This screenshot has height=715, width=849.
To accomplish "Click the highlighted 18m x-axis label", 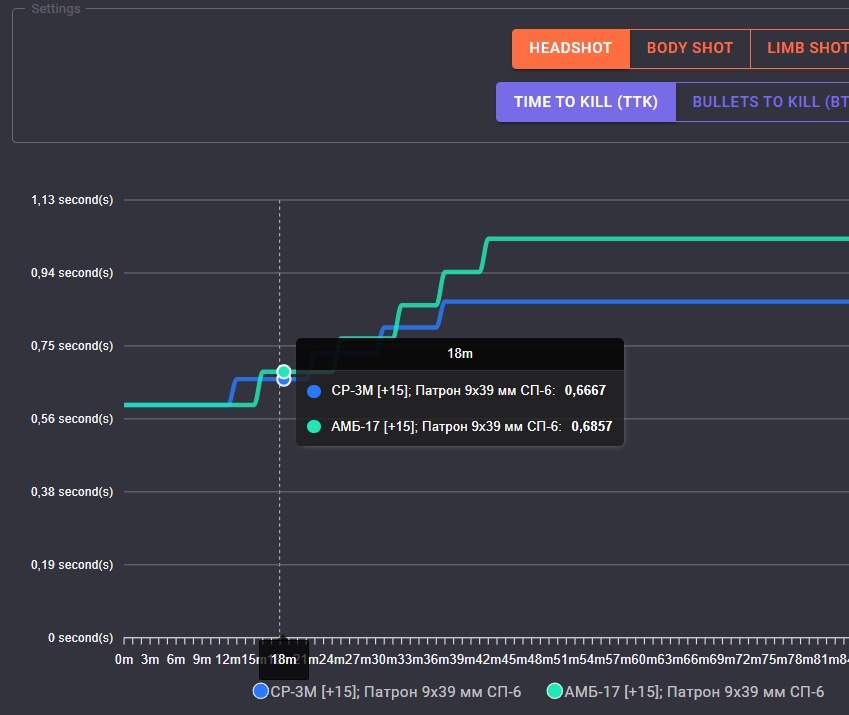I will click(284, 659).
